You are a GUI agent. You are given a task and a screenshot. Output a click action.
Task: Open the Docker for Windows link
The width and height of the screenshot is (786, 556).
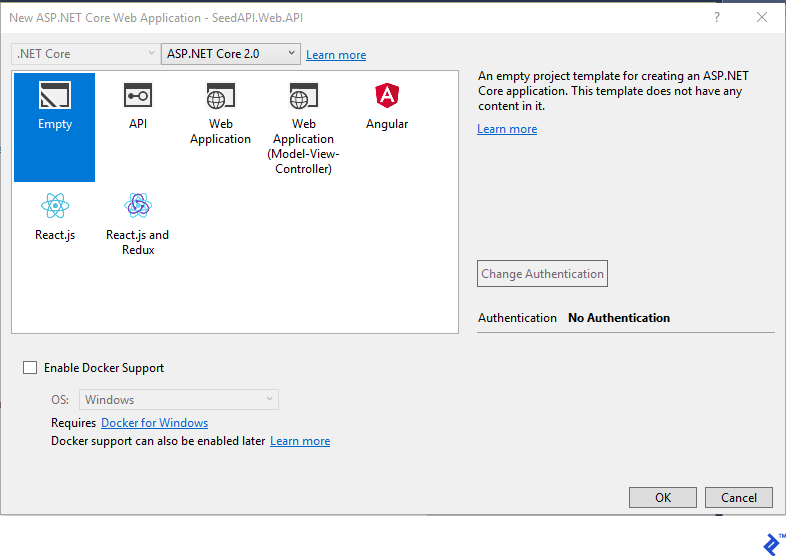coord(154,423)
